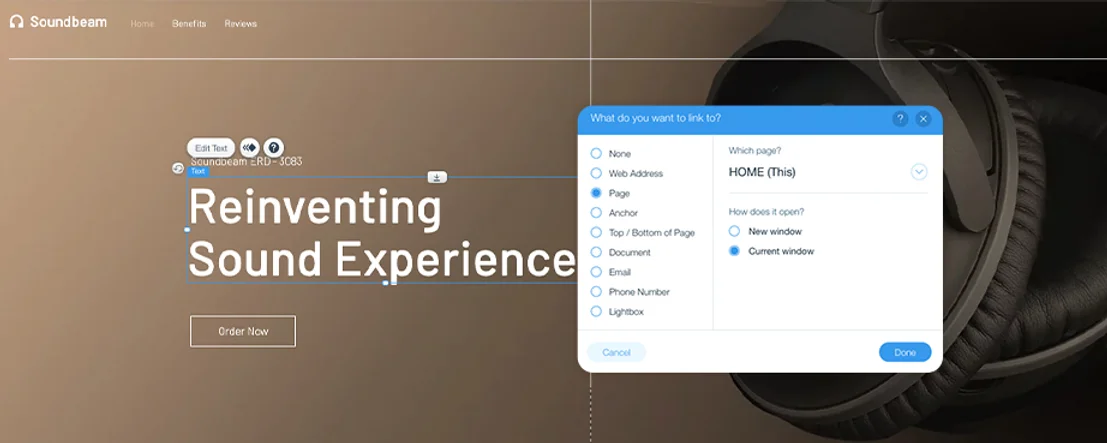Image resolution: width=1107 pixels, height=443 pixels.
Task: Select the Web Address link option
Action: coord(596,173)
